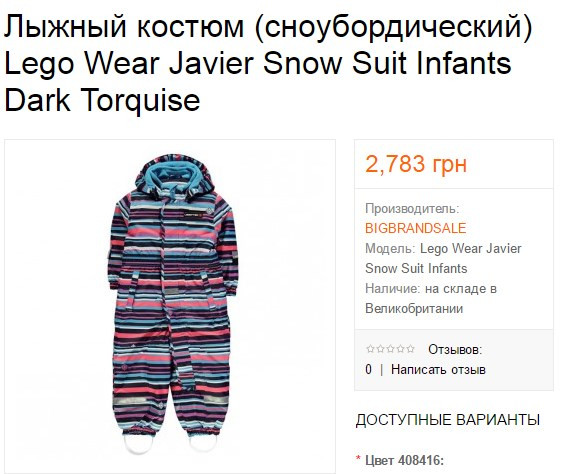Click the fourth rating star

tap(400, 349)
